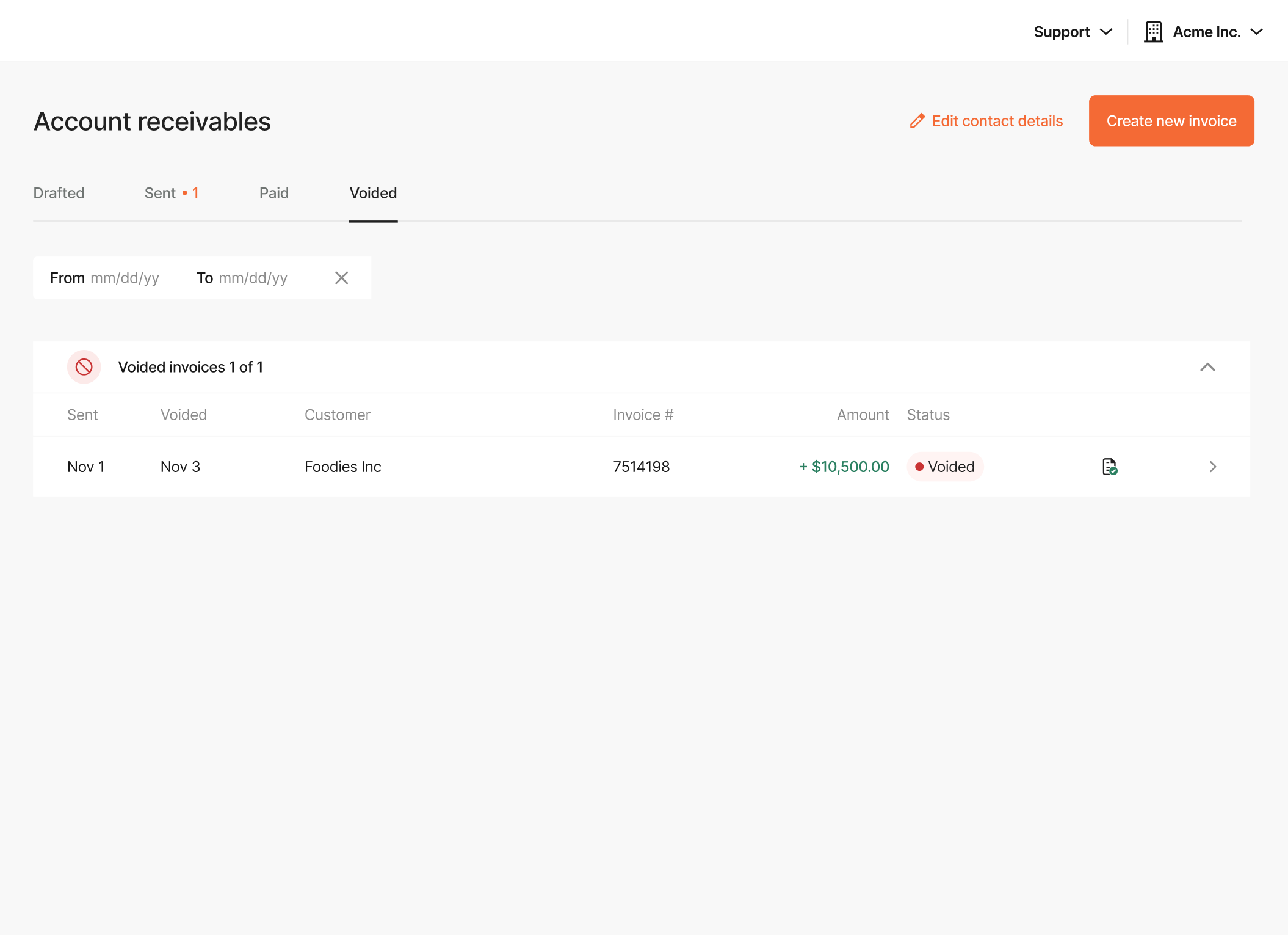Click invoice number 7514198

(x=642, y=467)
